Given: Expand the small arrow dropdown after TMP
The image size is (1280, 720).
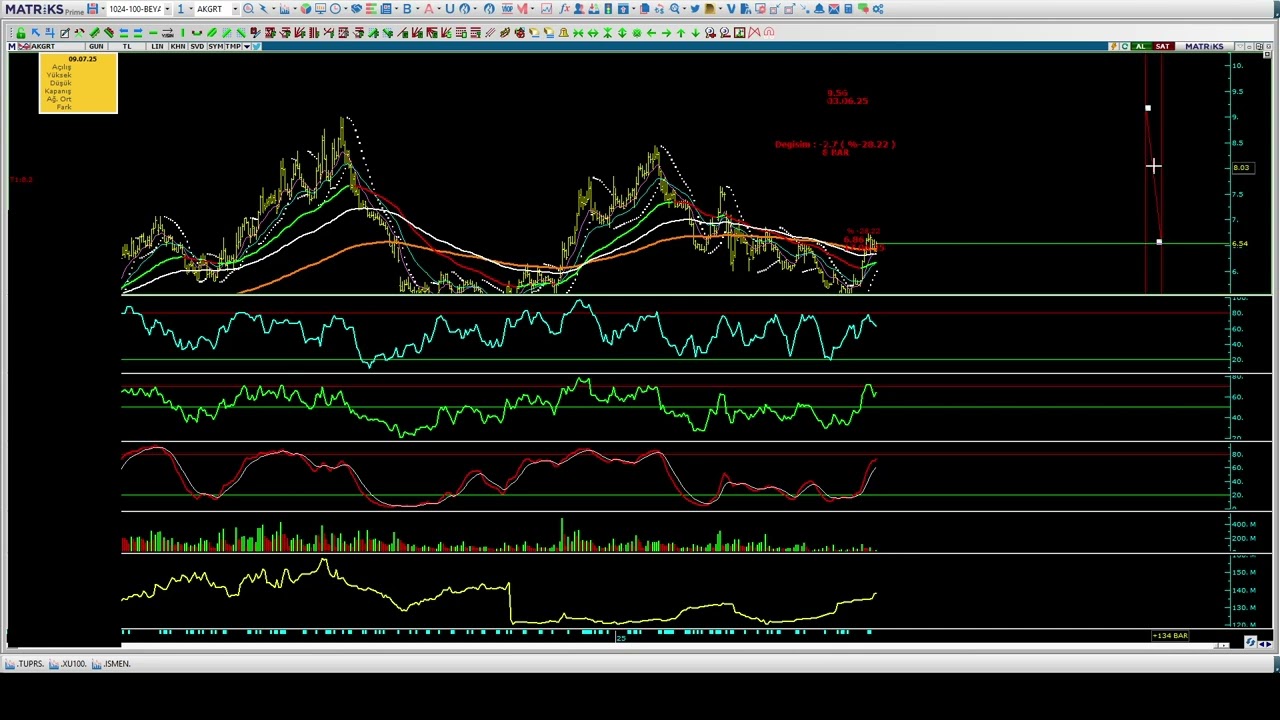Looking at the screenshot, I should (x=246, y=47).
